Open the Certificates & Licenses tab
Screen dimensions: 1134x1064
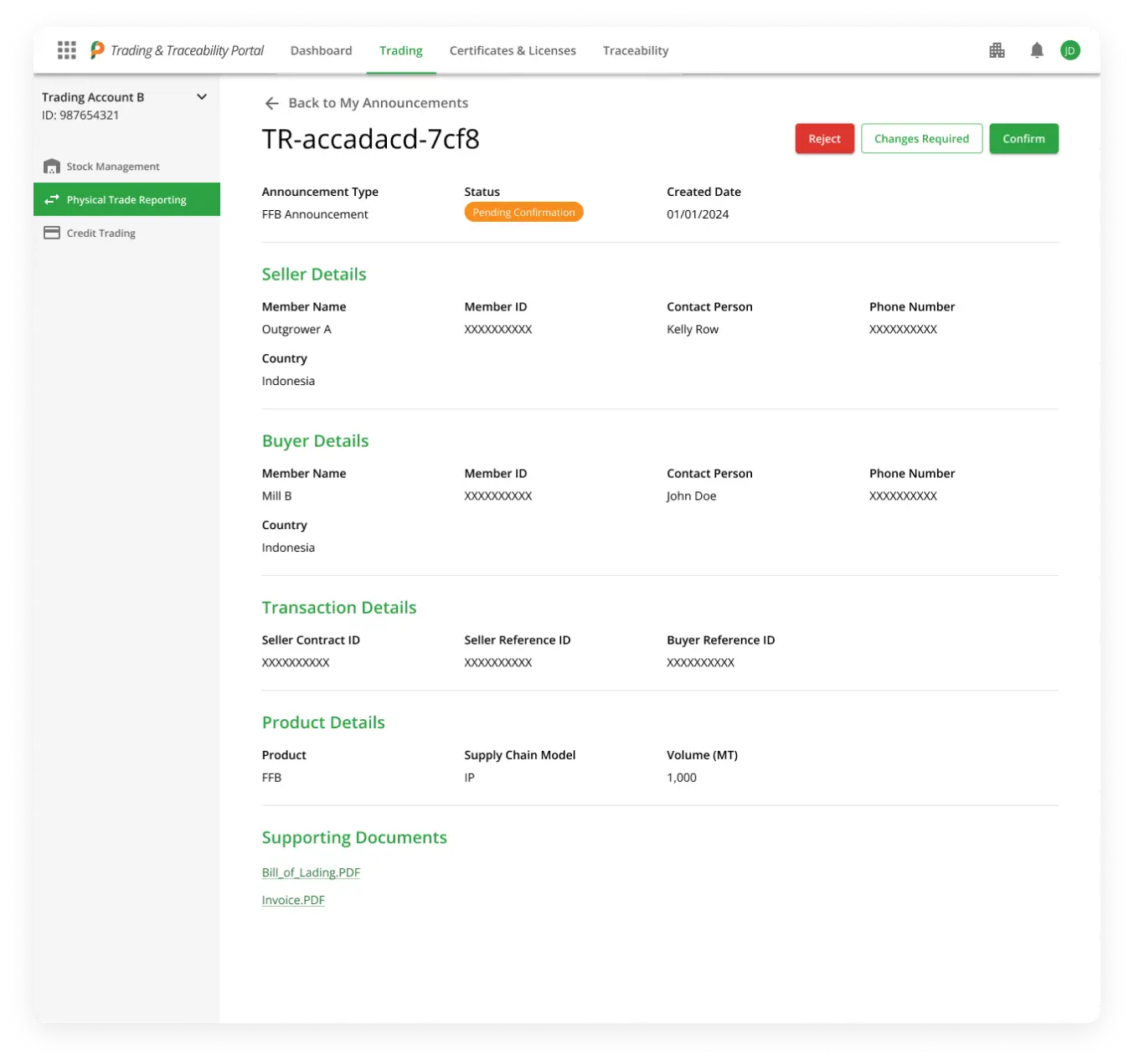tap(513, 50)
